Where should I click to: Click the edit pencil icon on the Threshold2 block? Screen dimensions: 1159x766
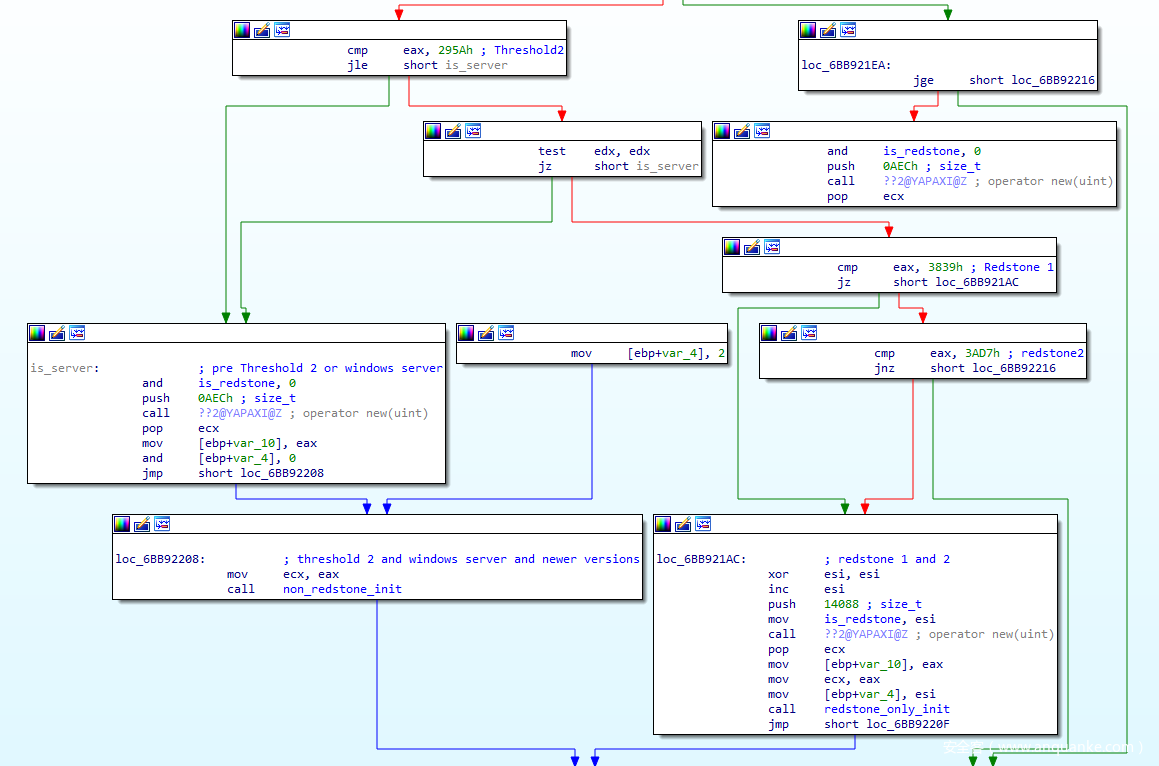coord(262,30)
